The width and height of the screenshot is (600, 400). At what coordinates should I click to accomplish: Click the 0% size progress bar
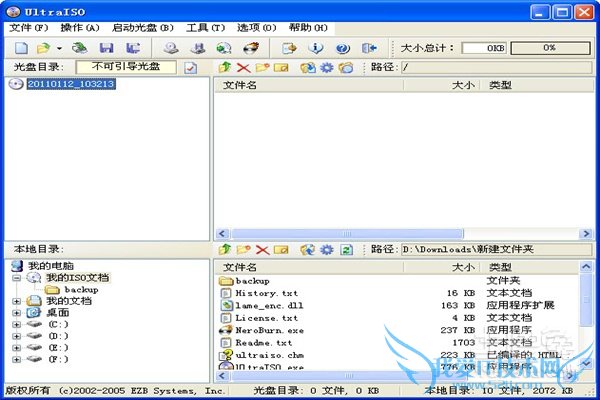[550, 48]
